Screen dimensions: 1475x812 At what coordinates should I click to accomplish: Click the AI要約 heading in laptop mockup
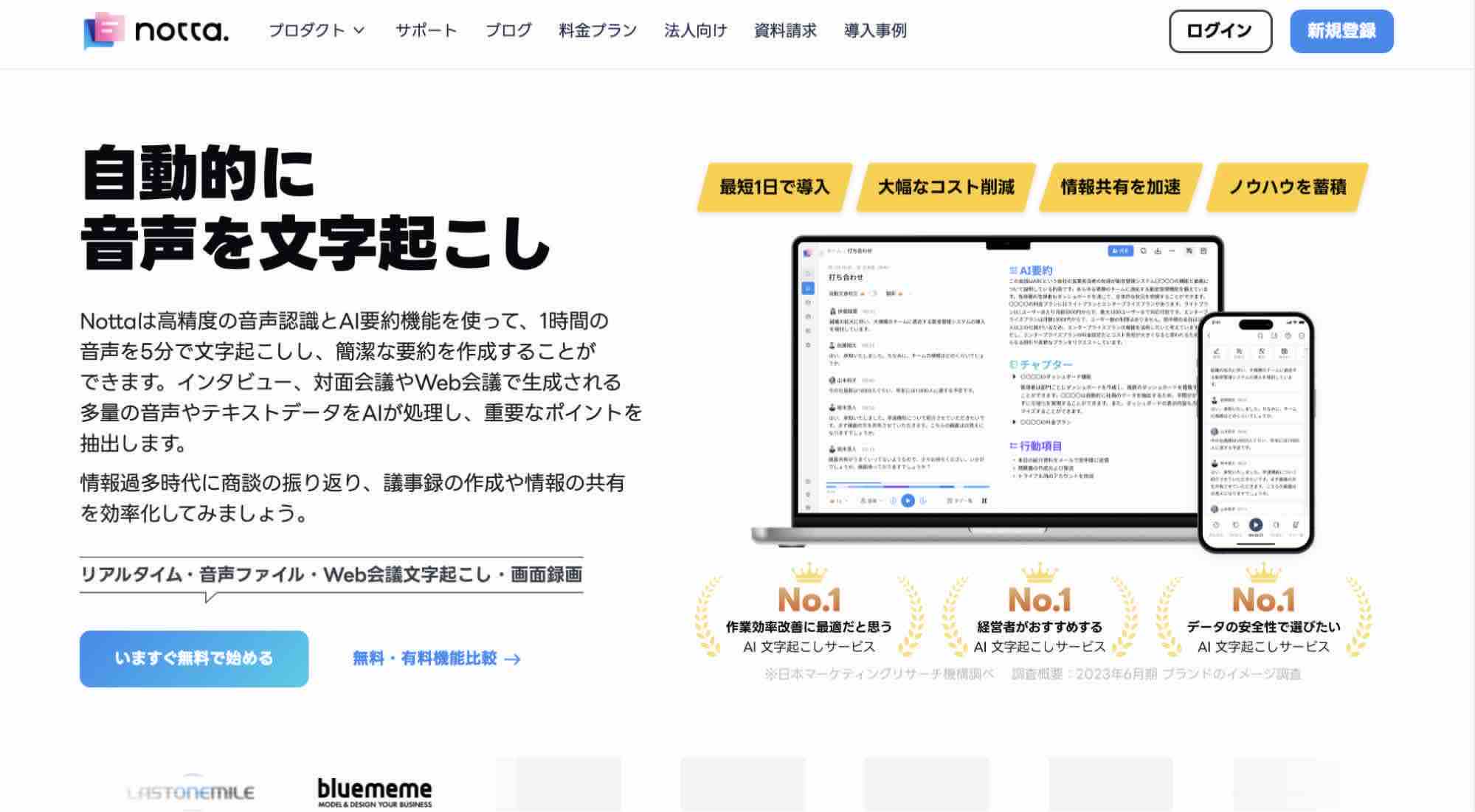pyautogui.click(x=1031, y=271)
